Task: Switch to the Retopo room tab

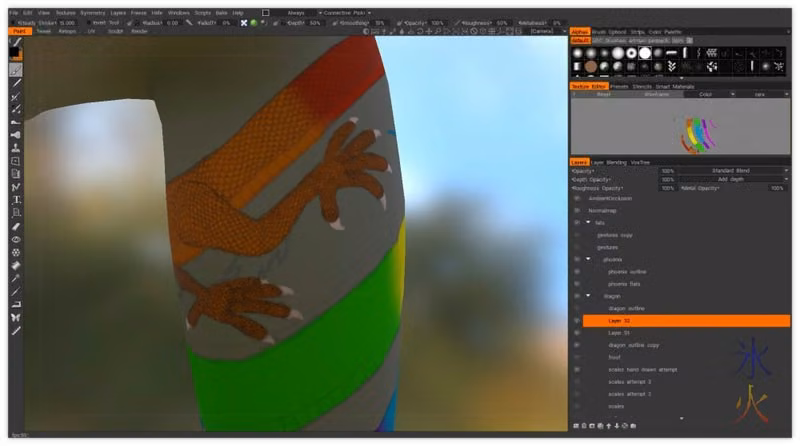Action: click(67, 32)
